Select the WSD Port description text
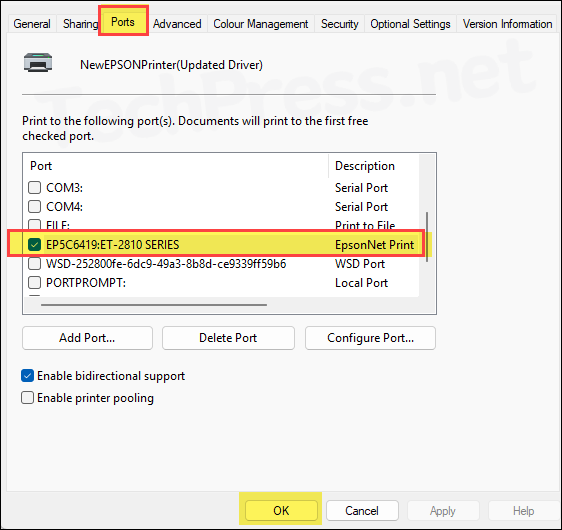Image resolution: width=562 pixels, height=530 pixels. [x=360, y=264]
